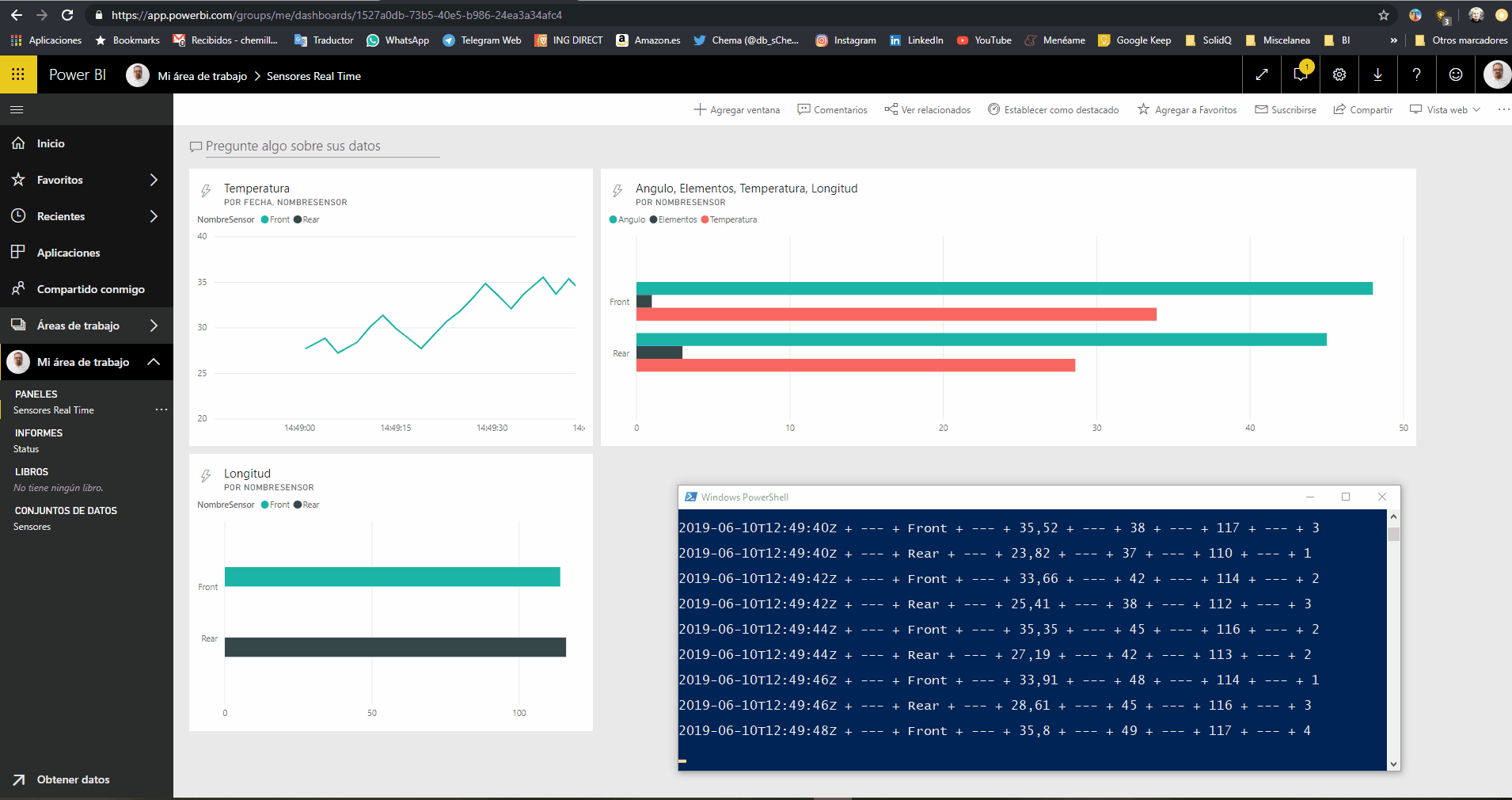Open the settings gear in Power BI header

point(1339,74)
